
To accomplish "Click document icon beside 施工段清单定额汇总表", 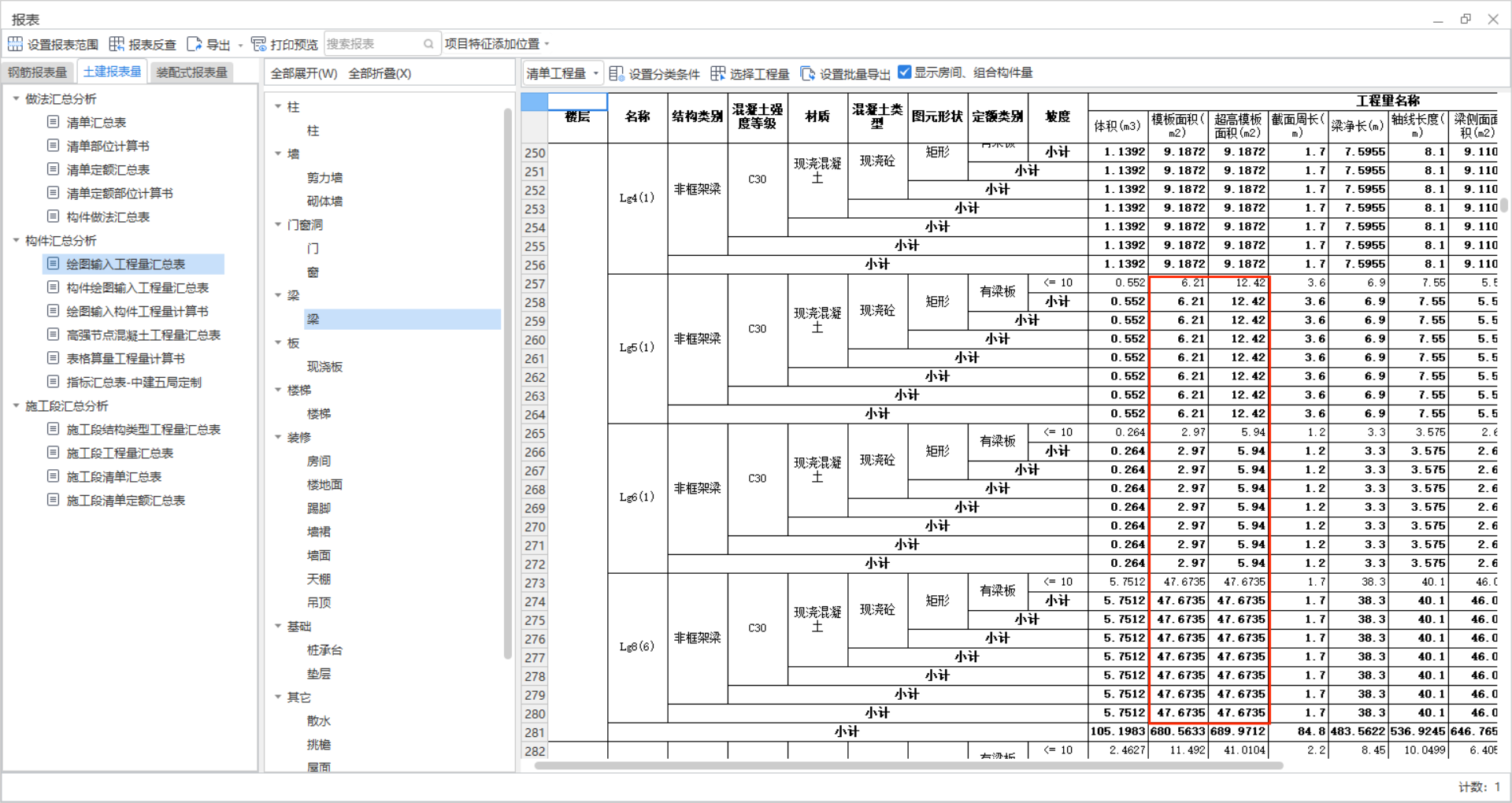I will tap(53, 500).
